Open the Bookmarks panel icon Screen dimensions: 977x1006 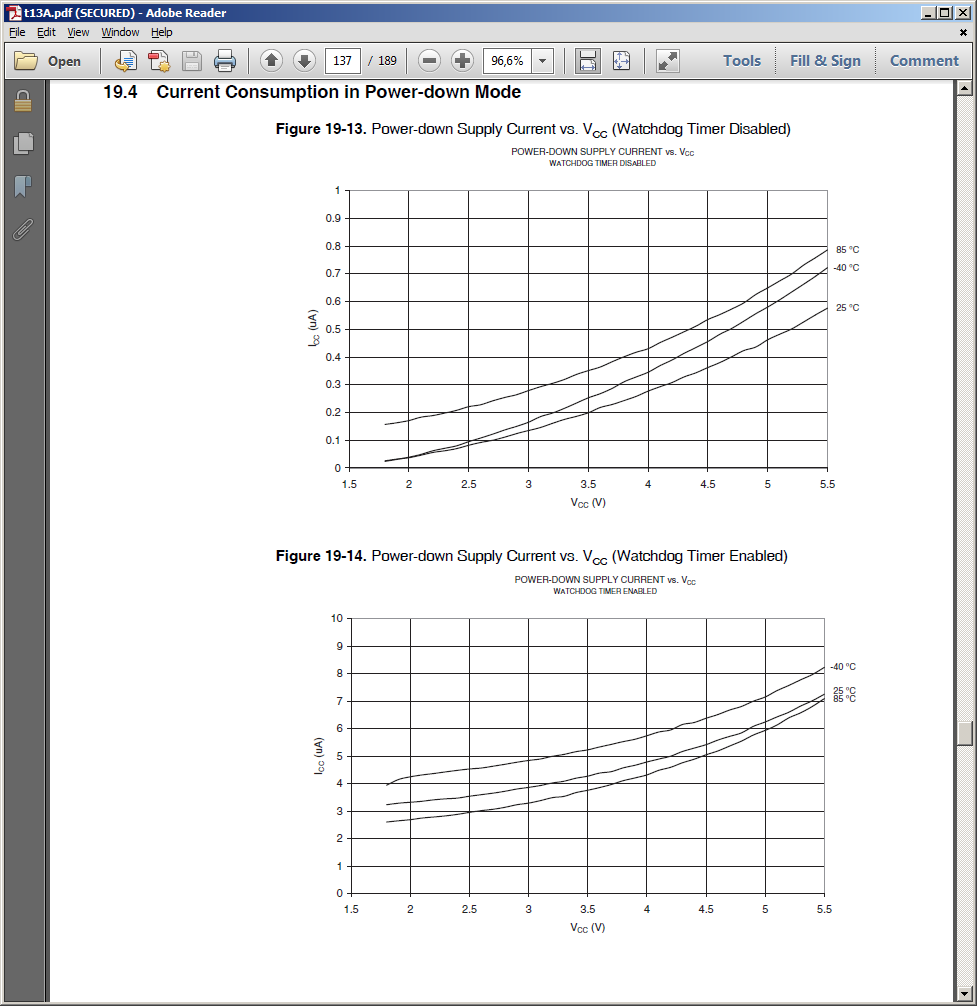click(x=23, y=186)
